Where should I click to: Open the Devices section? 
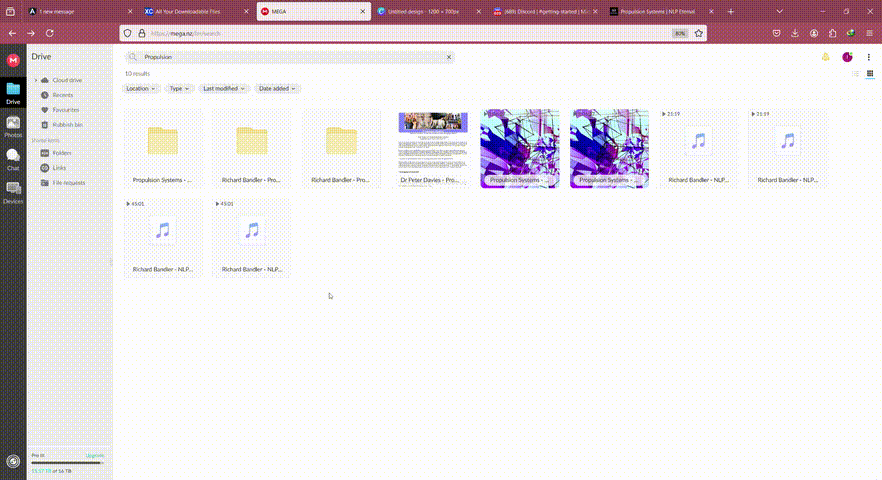(x=13, y=193)
